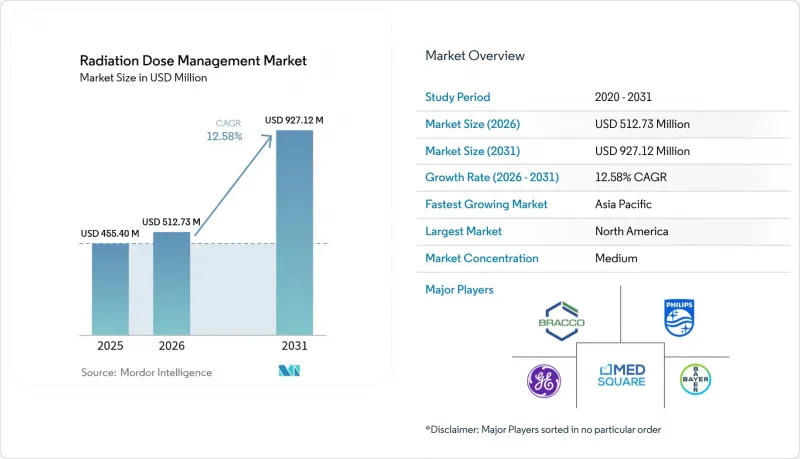
Task: Click 'Market Size (2031)' row label
Action: coord(472,151)
